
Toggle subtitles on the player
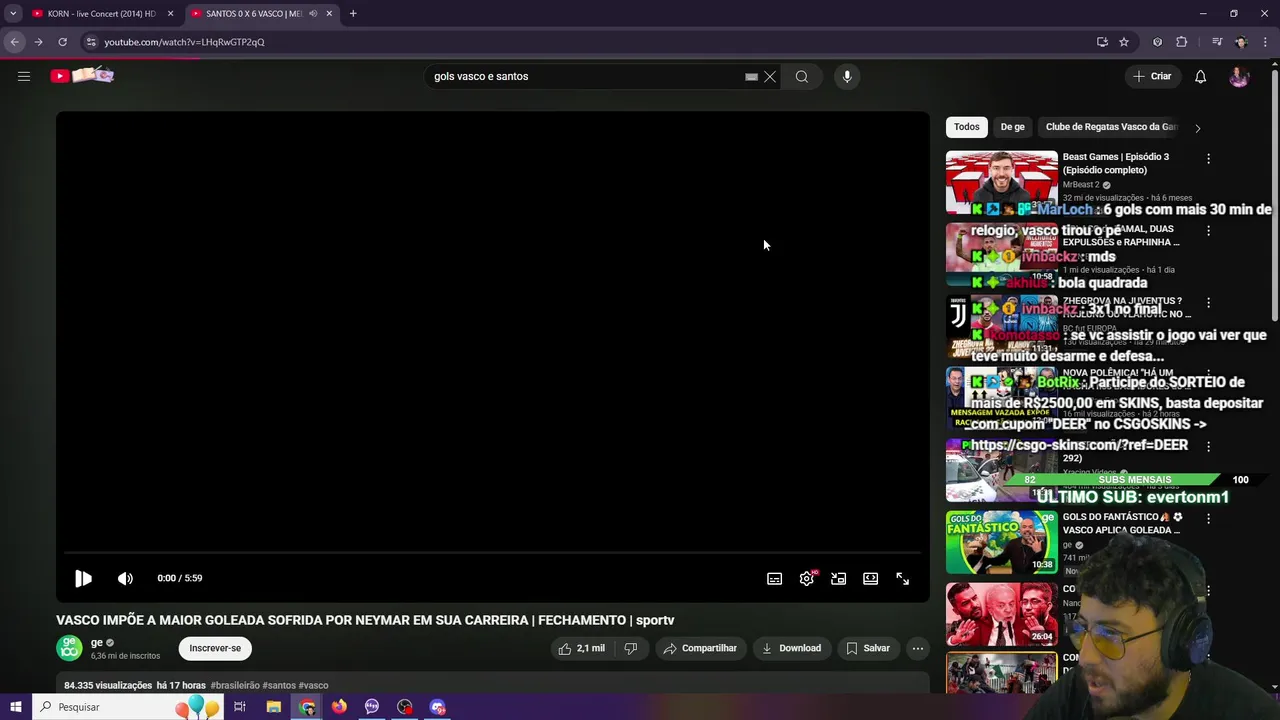(774, 578)
